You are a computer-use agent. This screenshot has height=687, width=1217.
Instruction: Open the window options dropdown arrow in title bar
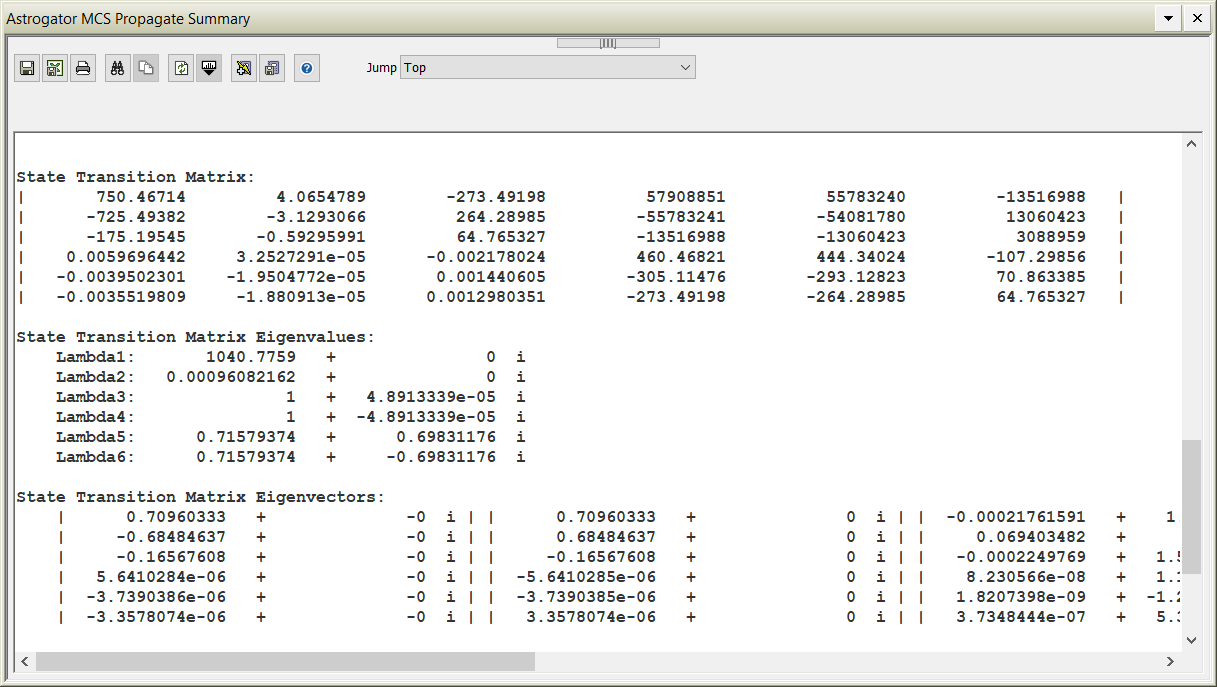[1168, 18]
